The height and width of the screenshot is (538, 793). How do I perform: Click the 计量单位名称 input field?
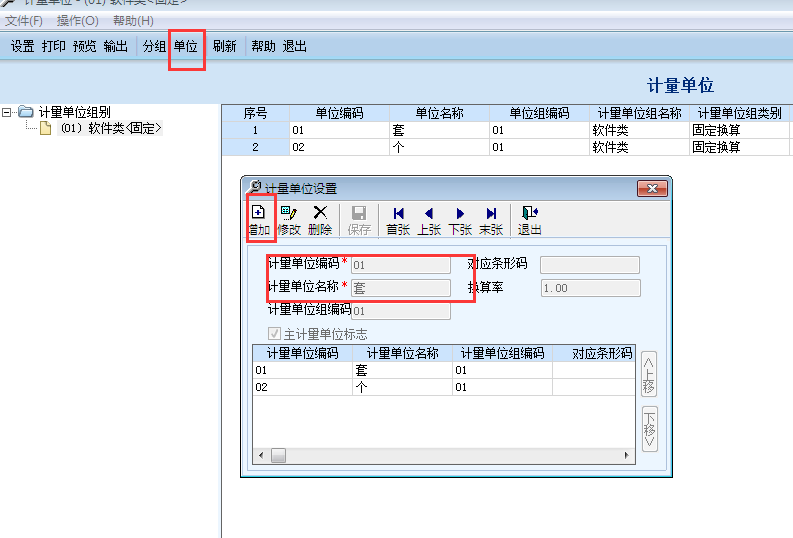(400, 288)
